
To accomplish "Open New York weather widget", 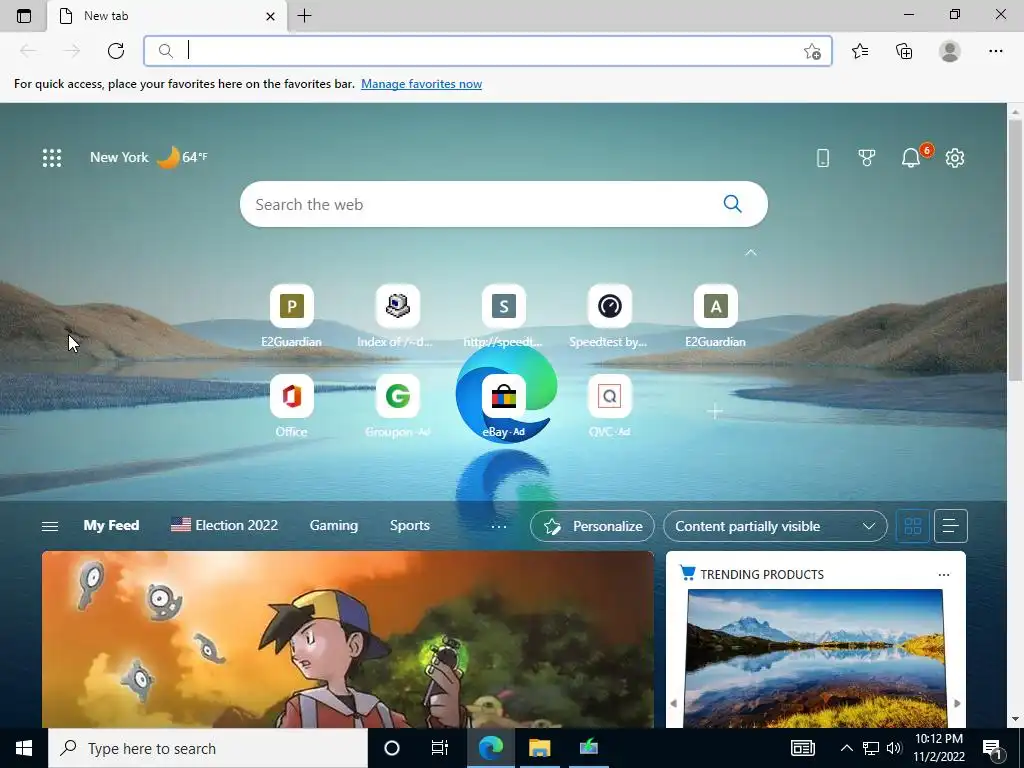I will 149,157.
